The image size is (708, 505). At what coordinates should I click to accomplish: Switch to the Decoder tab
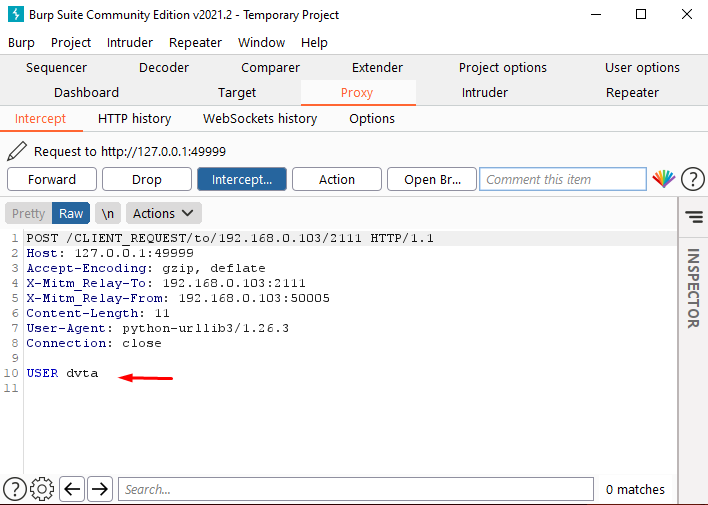click(164, 68)
